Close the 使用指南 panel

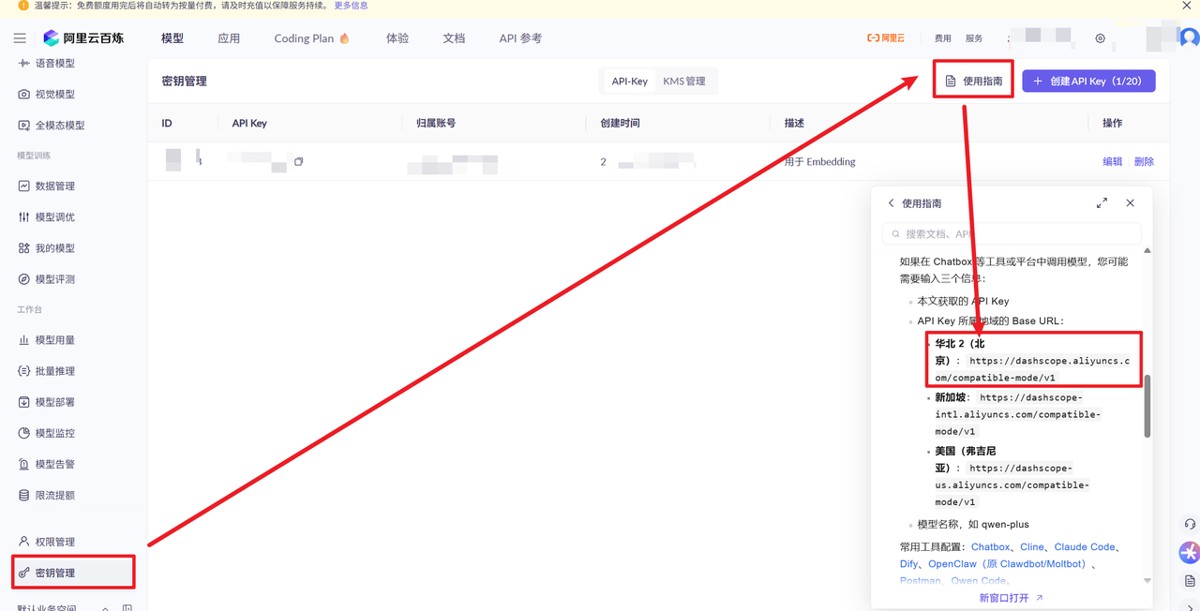click(1130, 203)
